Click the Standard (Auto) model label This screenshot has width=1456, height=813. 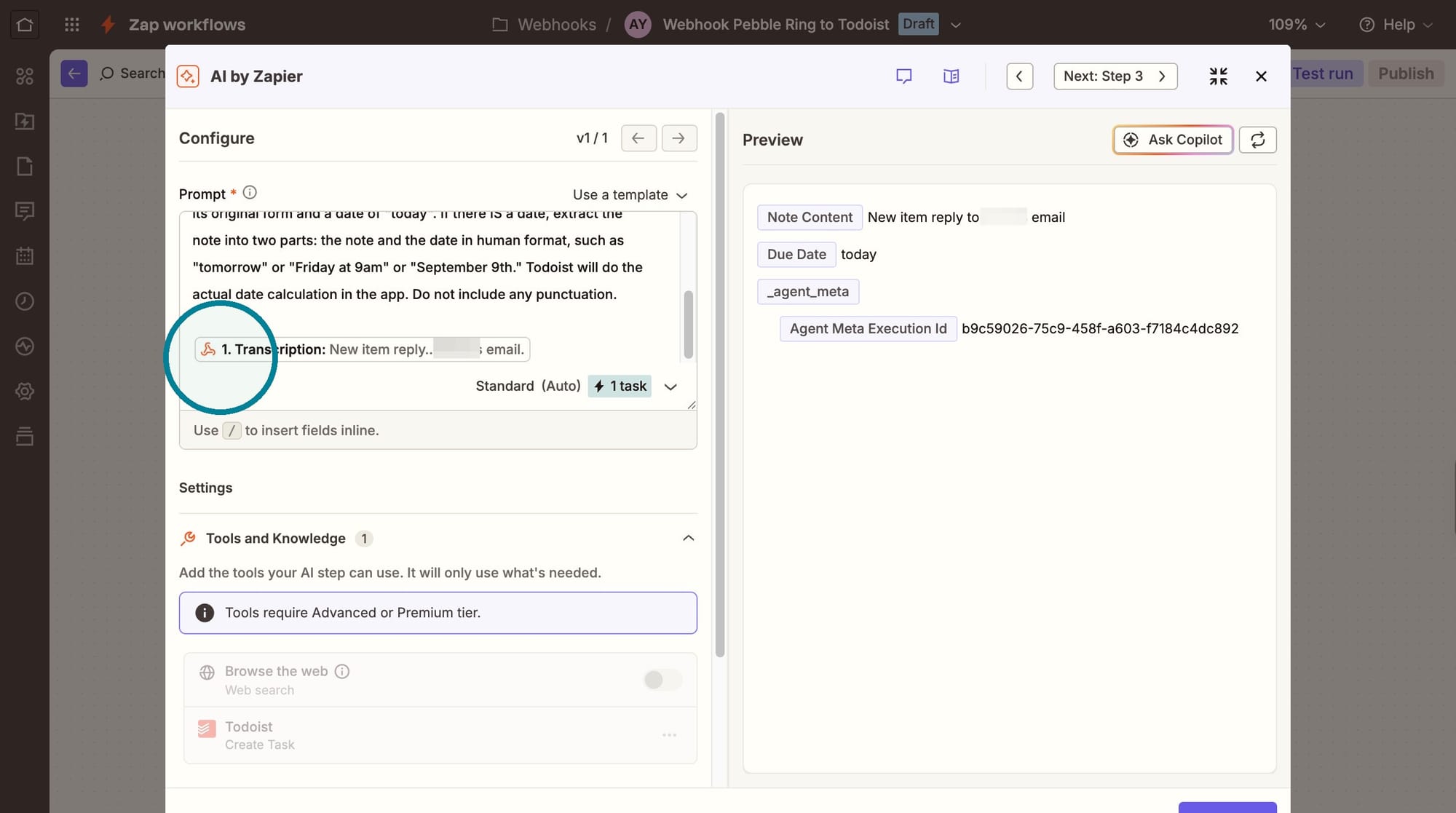(528, 386)
